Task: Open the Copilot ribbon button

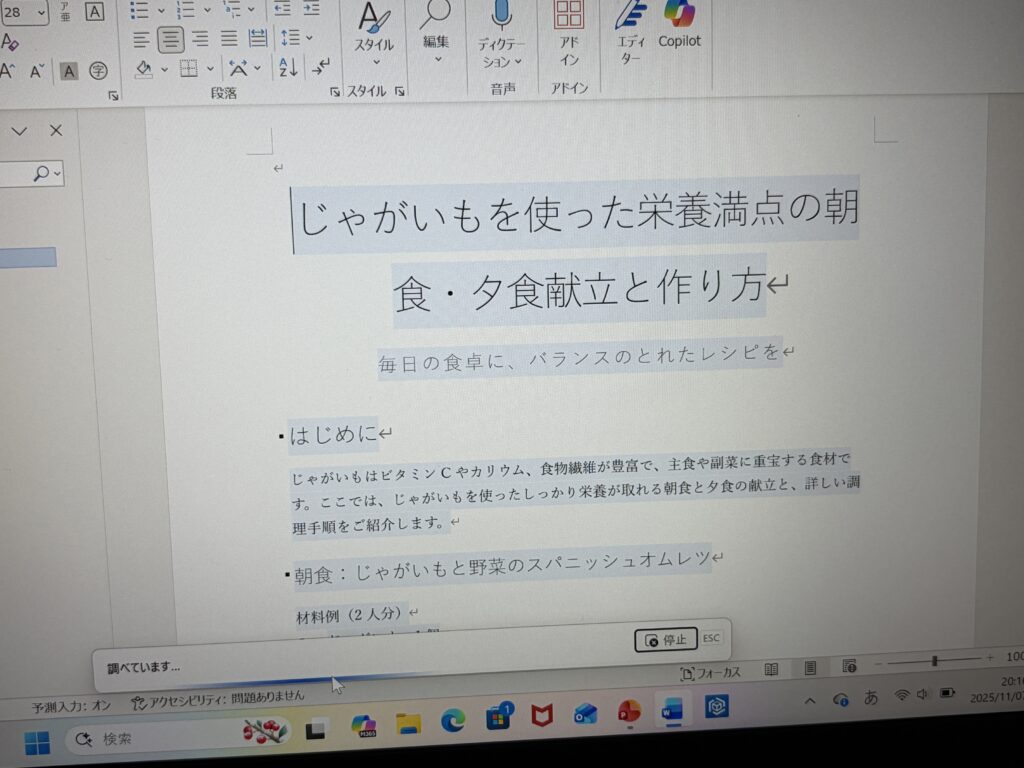Action: 679,24
